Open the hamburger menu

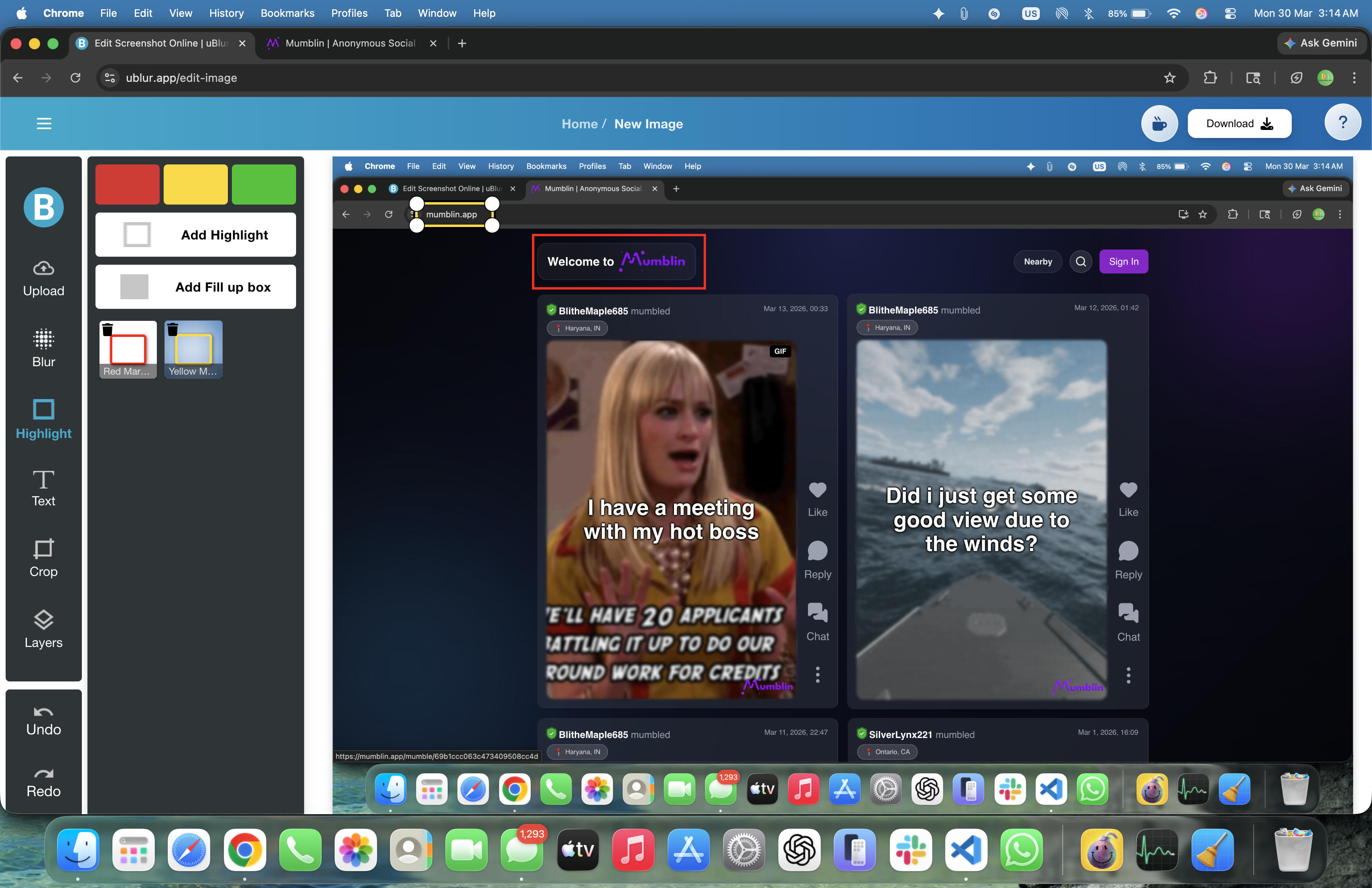coord(44,123)
